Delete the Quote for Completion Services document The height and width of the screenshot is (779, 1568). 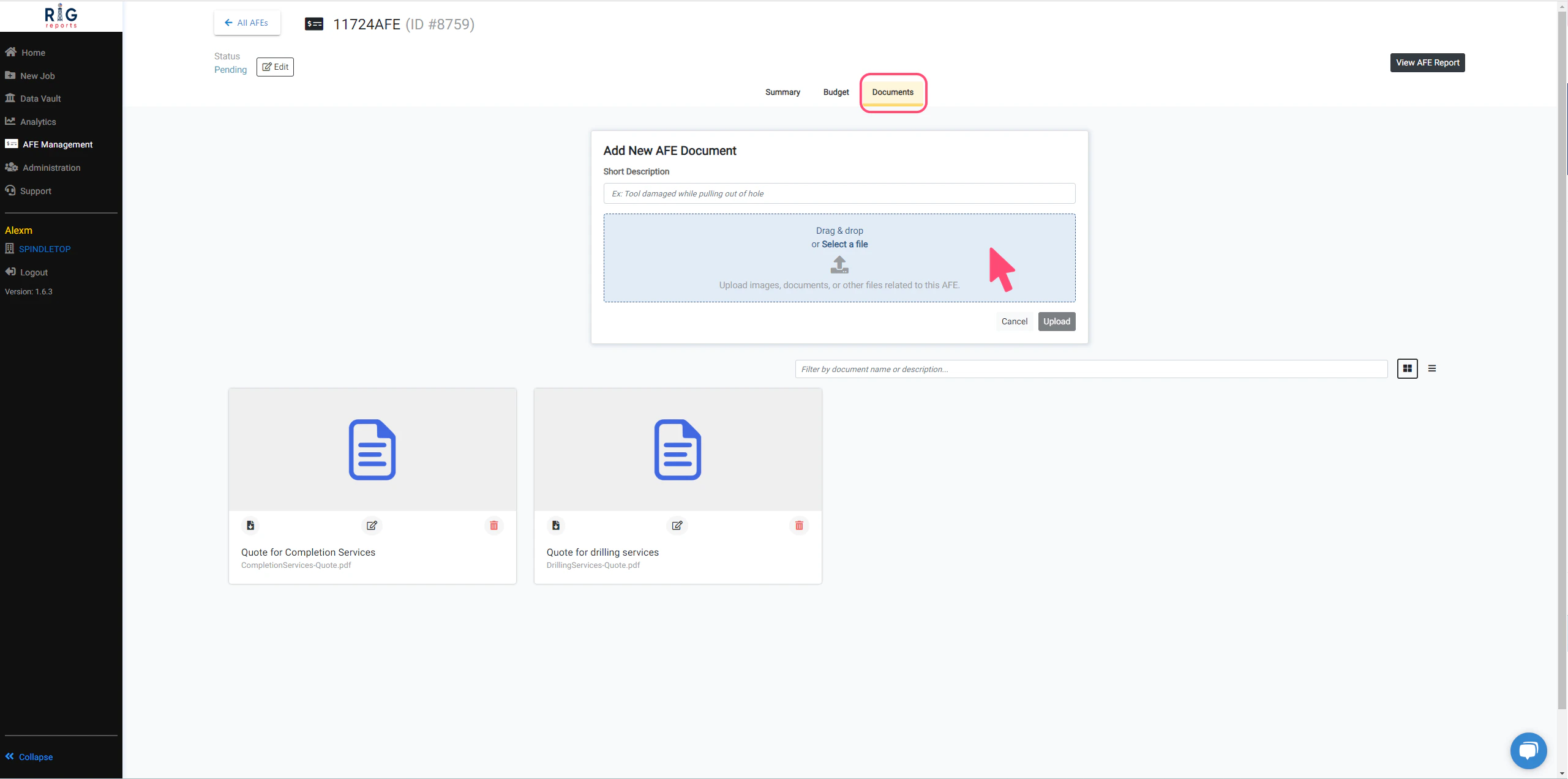[493, 526]
